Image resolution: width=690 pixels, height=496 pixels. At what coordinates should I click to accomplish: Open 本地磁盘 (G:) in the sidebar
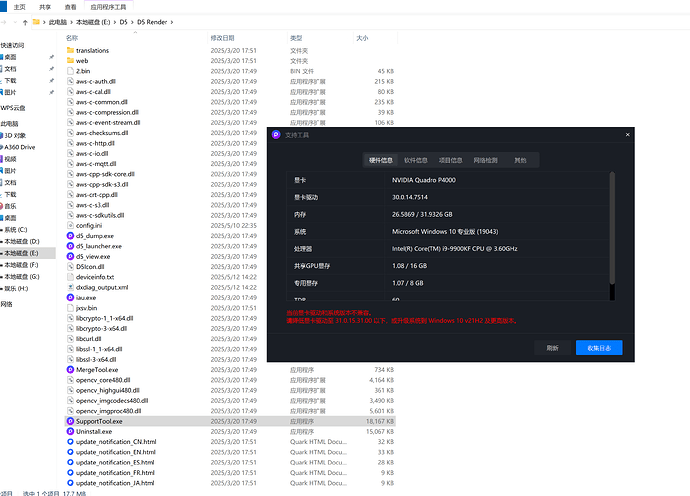(x=22, y=277)
